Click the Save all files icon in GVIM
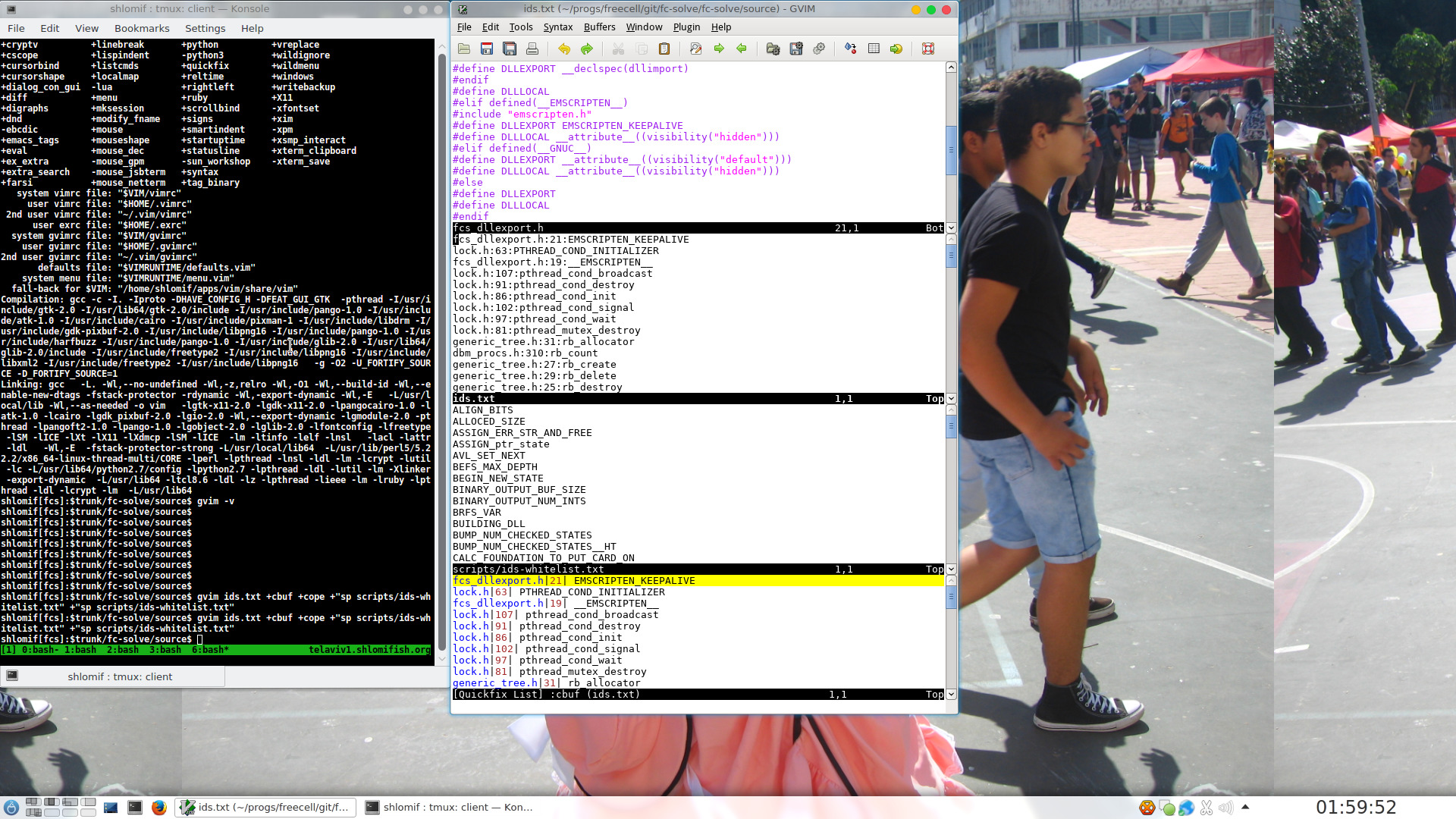 tap(510, 49)
